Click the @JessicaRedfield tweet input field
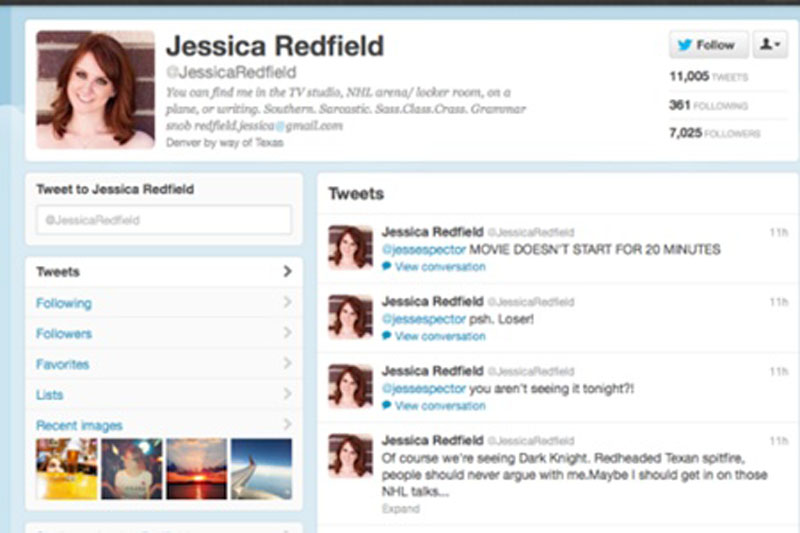This screenshot has height=533, width=800. pos(164,220)
